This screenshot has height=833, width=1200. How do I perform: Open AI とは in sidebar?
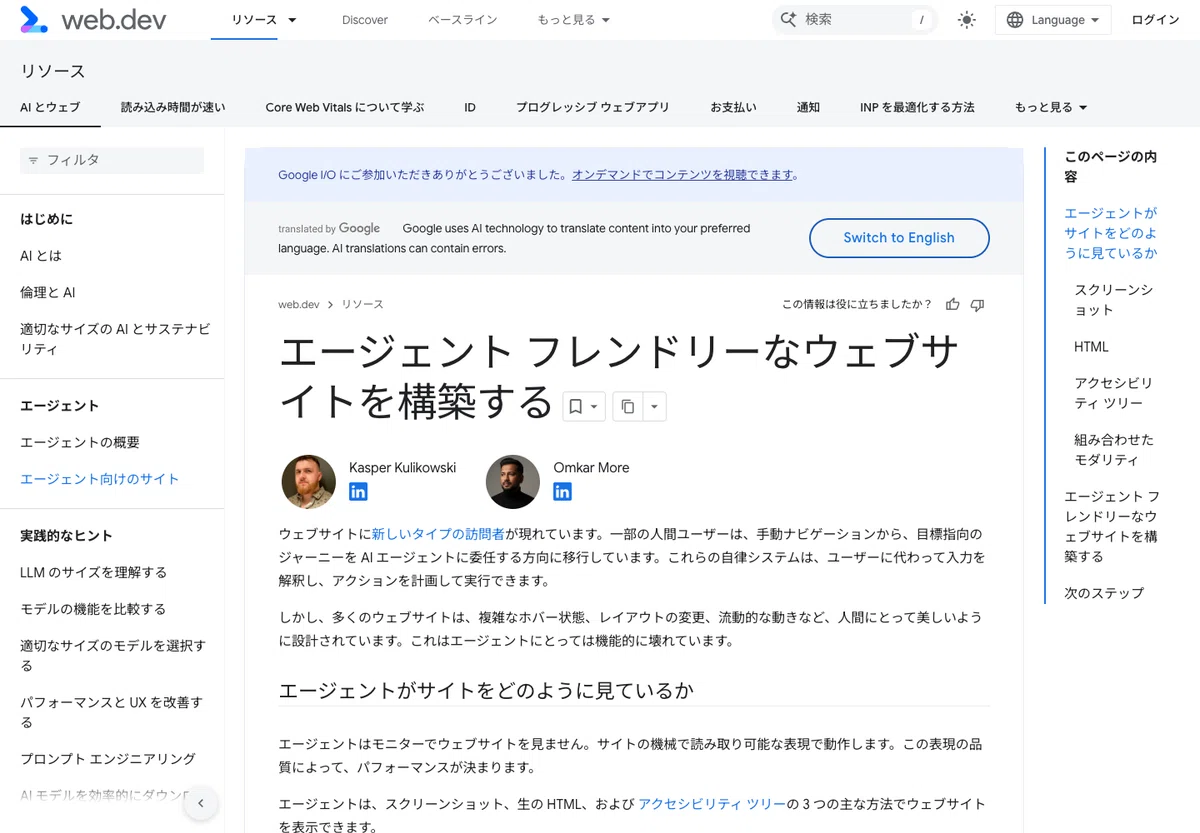(41, 256)
